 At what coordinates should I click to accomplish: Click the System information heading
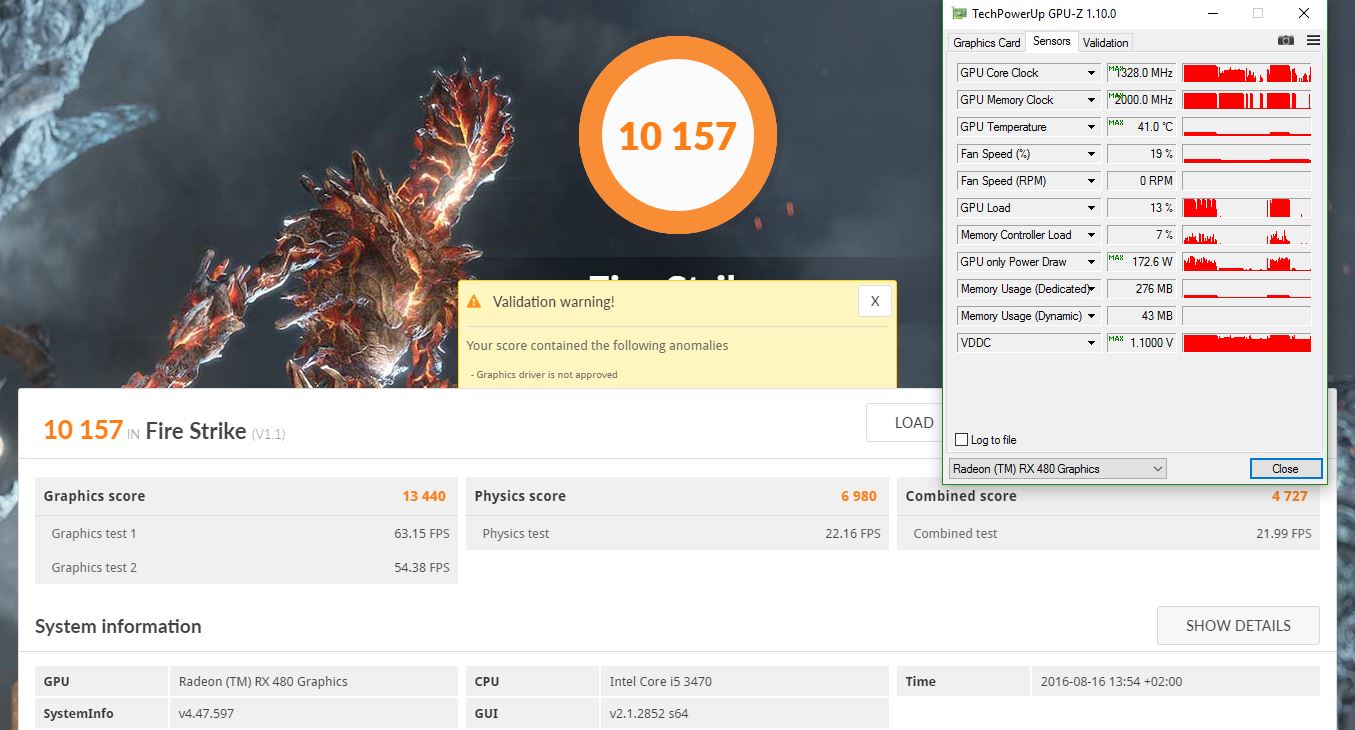118,627
